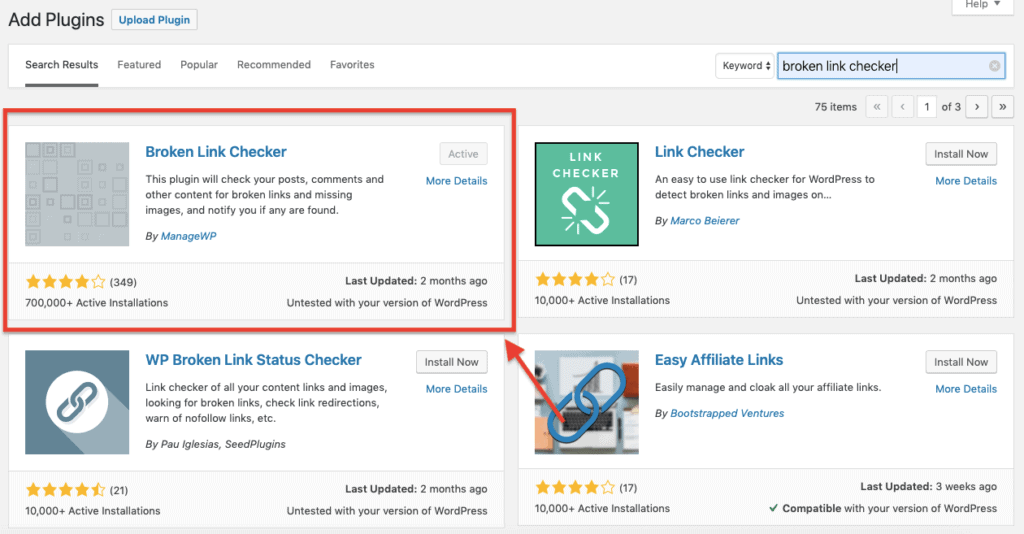1024x534 pixels.
Task: Switch to the Popular tab
Action: tap(199, 65)
